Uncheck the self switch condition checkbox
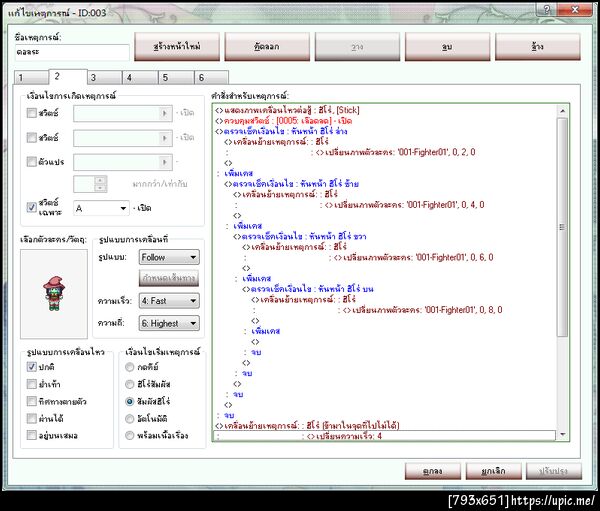The width and height of the screenshot is (600, 511). pos(31,207)
